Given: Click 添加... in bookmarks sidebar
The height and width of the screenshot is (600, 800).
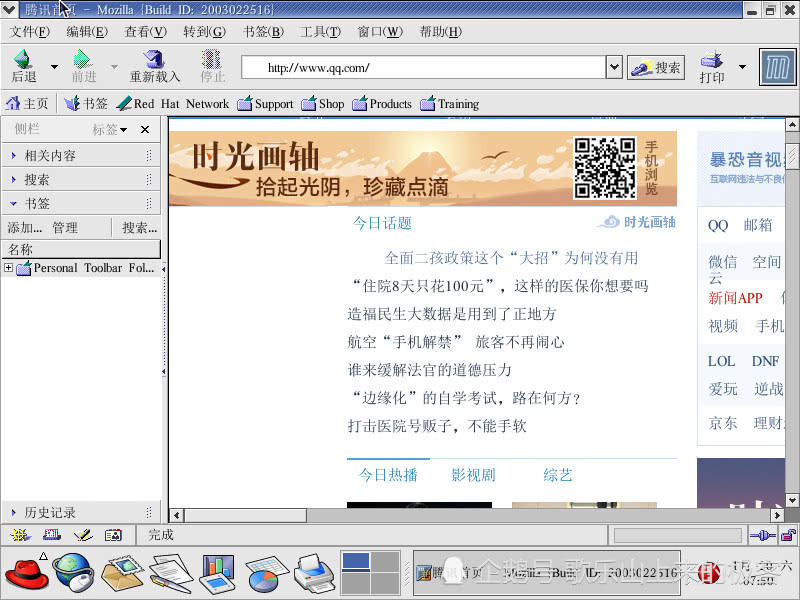Looking at the screenshot, I should 24,228.
